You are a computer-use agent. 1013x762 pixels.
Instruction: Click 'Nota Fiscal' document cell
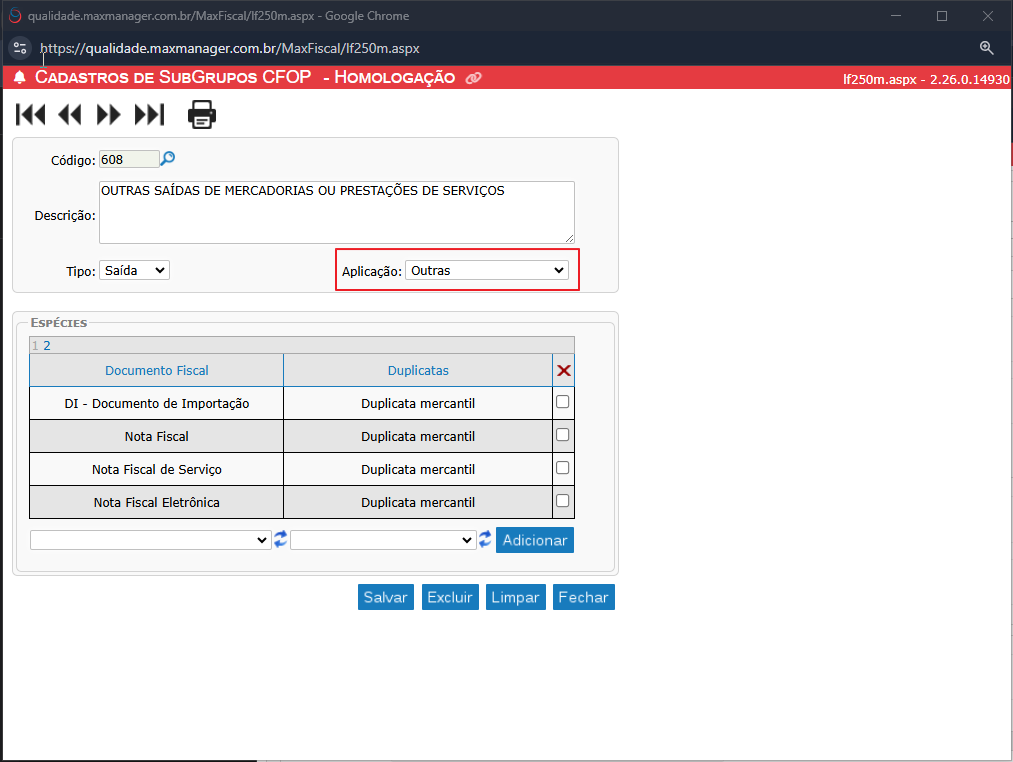pyautogui.click(x=156, y=436)
